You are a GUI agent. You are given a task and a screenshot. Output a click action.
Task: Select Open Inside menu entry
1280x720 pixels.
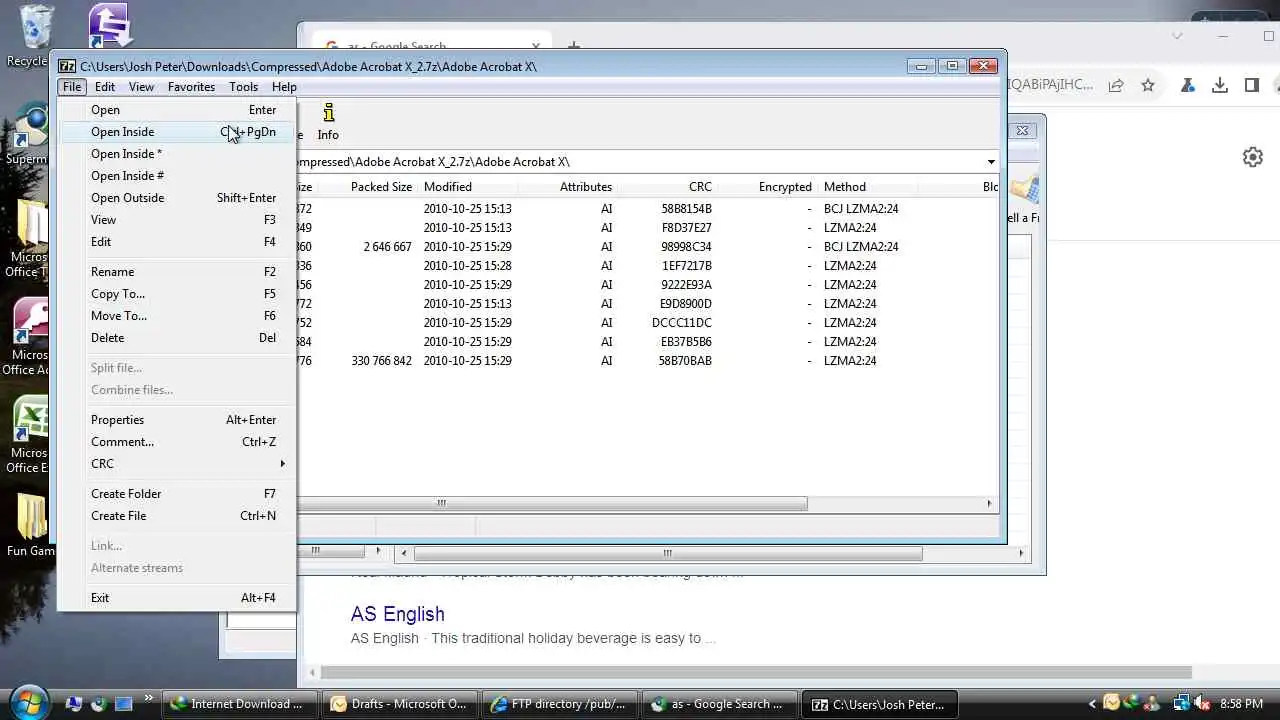(x=177, y=132)
